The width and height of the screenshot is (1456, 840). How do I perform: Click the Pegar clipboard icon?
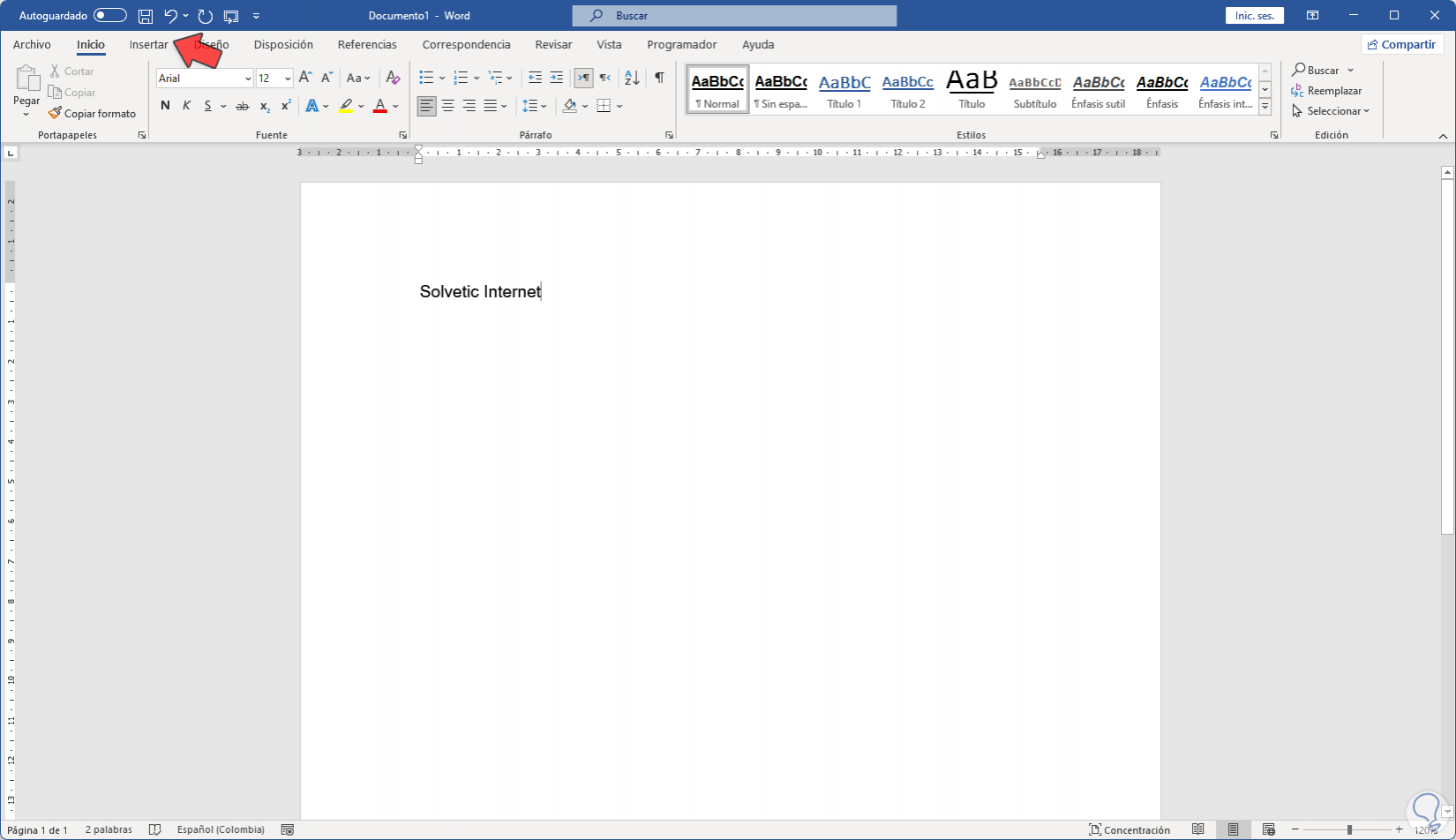pyautogui.click(x=26, y=79)
